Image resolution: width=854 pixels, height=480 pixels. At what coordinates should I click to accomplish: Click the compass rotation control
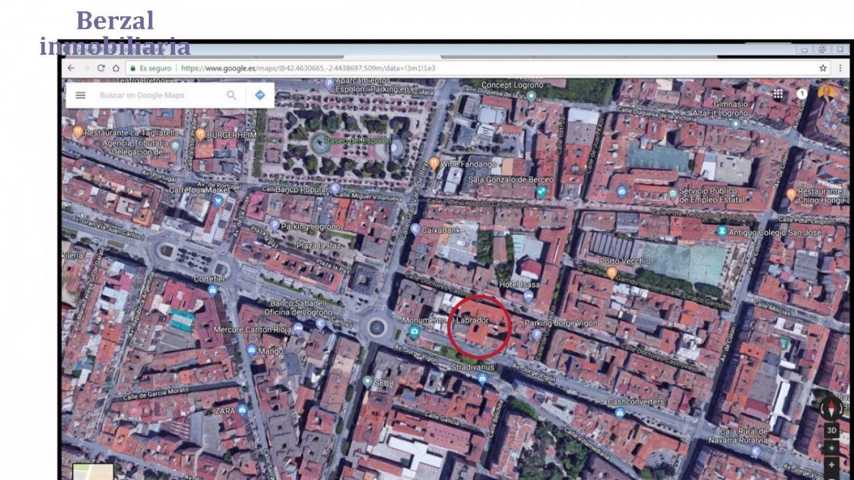point(830,407)
